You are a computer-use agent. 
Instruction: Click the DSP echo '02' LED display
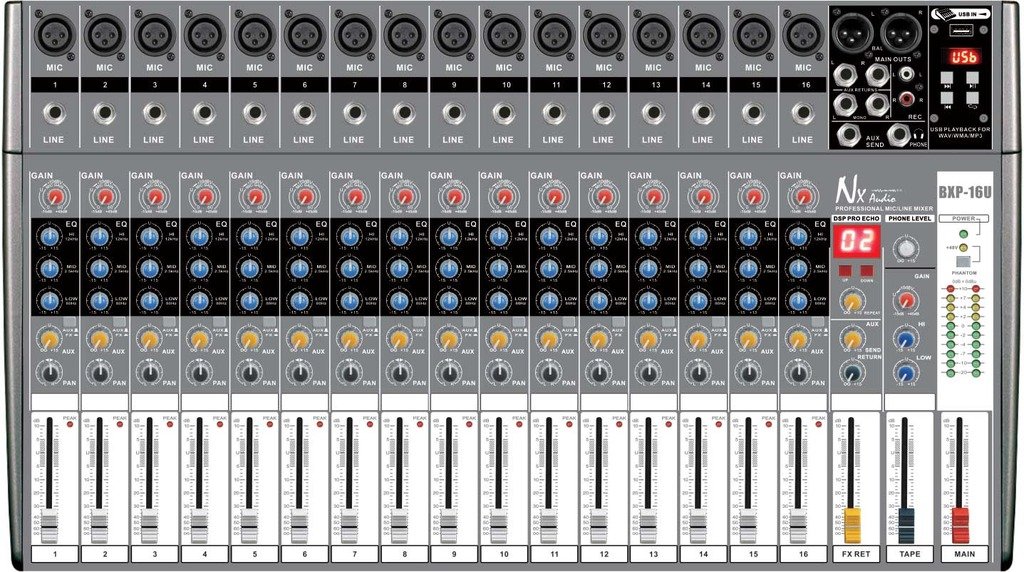tap(856, 240)
